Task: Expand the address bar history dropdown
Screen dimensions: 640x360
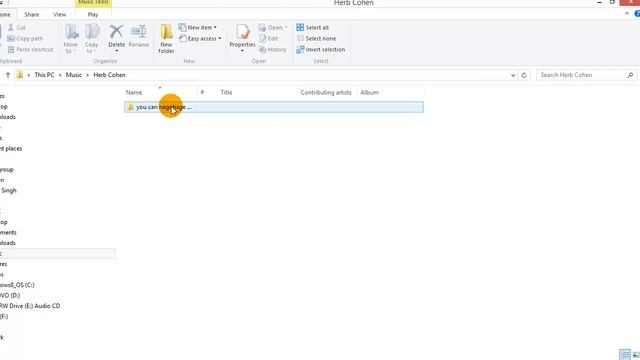Action: (x=513, y=76)
